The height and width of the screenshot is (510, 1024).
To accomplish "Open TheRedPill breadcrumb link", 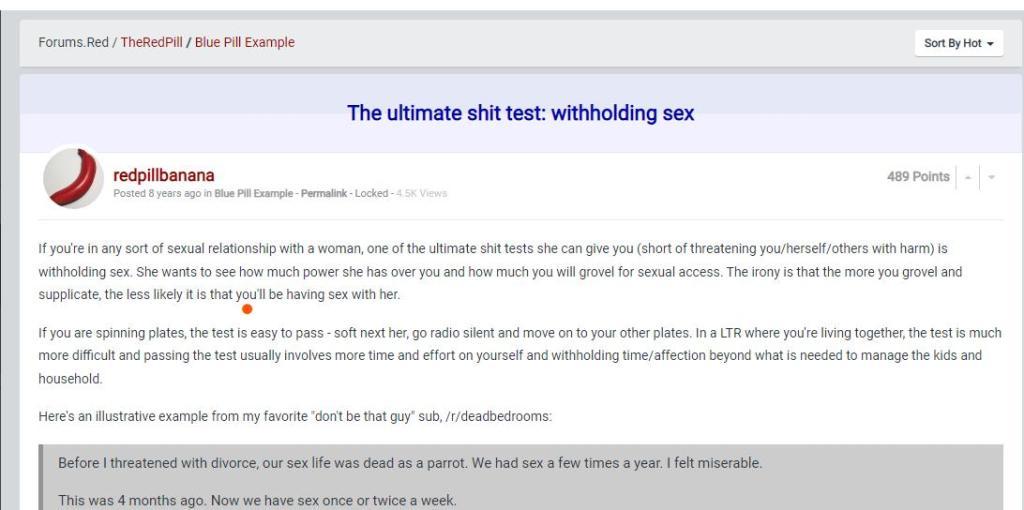I will [151, 42].
